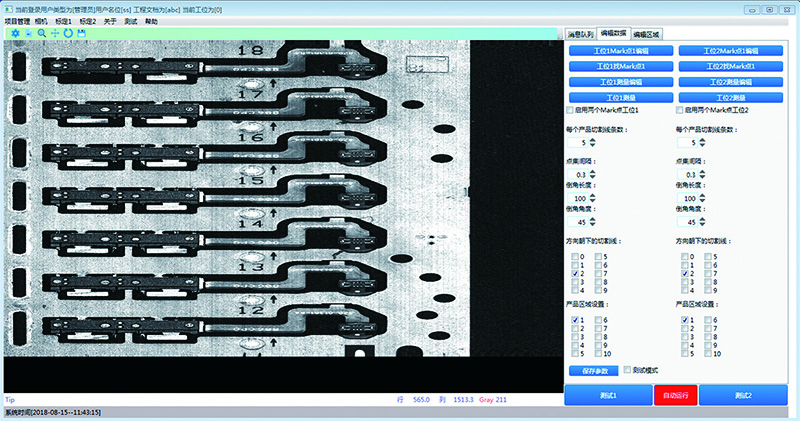Image resolution: width=800 pixels, height=421 pixels.
Task: Open the 相机 menu
Action: pos(40,20)
